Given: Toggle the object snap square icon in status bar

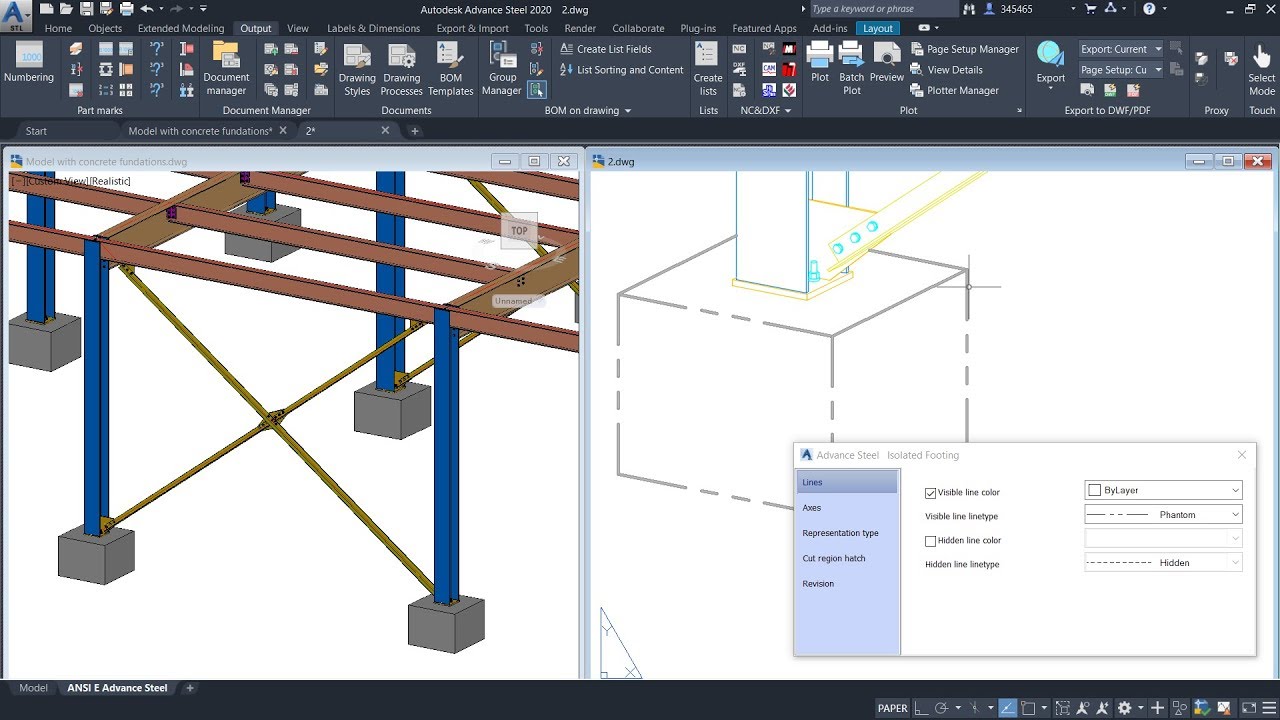Looking at the screenshot, I should [1028, 708].
